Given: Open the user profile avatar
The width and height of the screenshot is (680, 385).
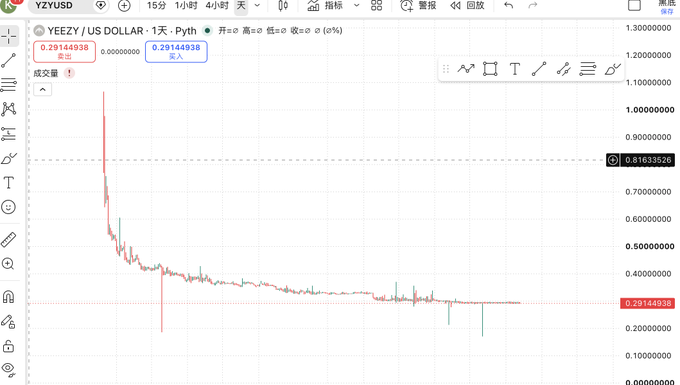Looking at the screenshot, I should (x=9, y=5).
